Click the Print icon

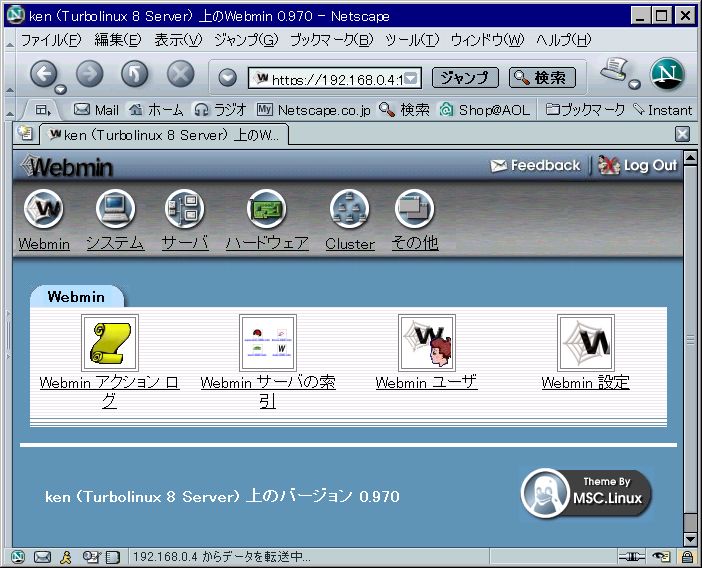click(x=615, y=69)
